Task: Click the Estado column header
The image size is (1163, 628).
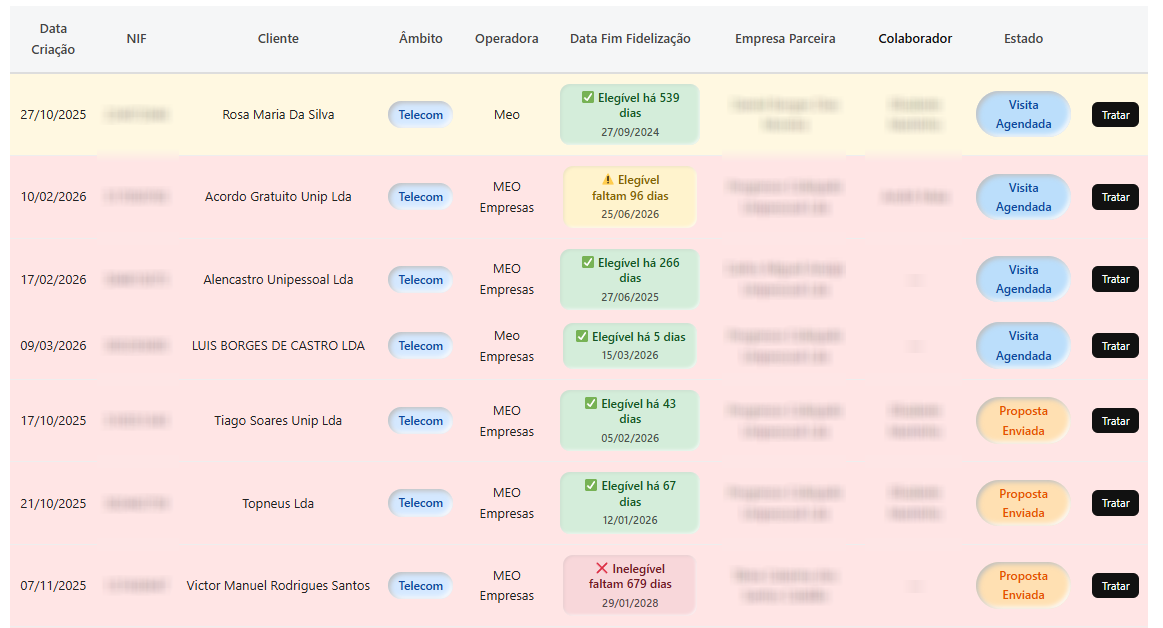Action: [1023, 39]
